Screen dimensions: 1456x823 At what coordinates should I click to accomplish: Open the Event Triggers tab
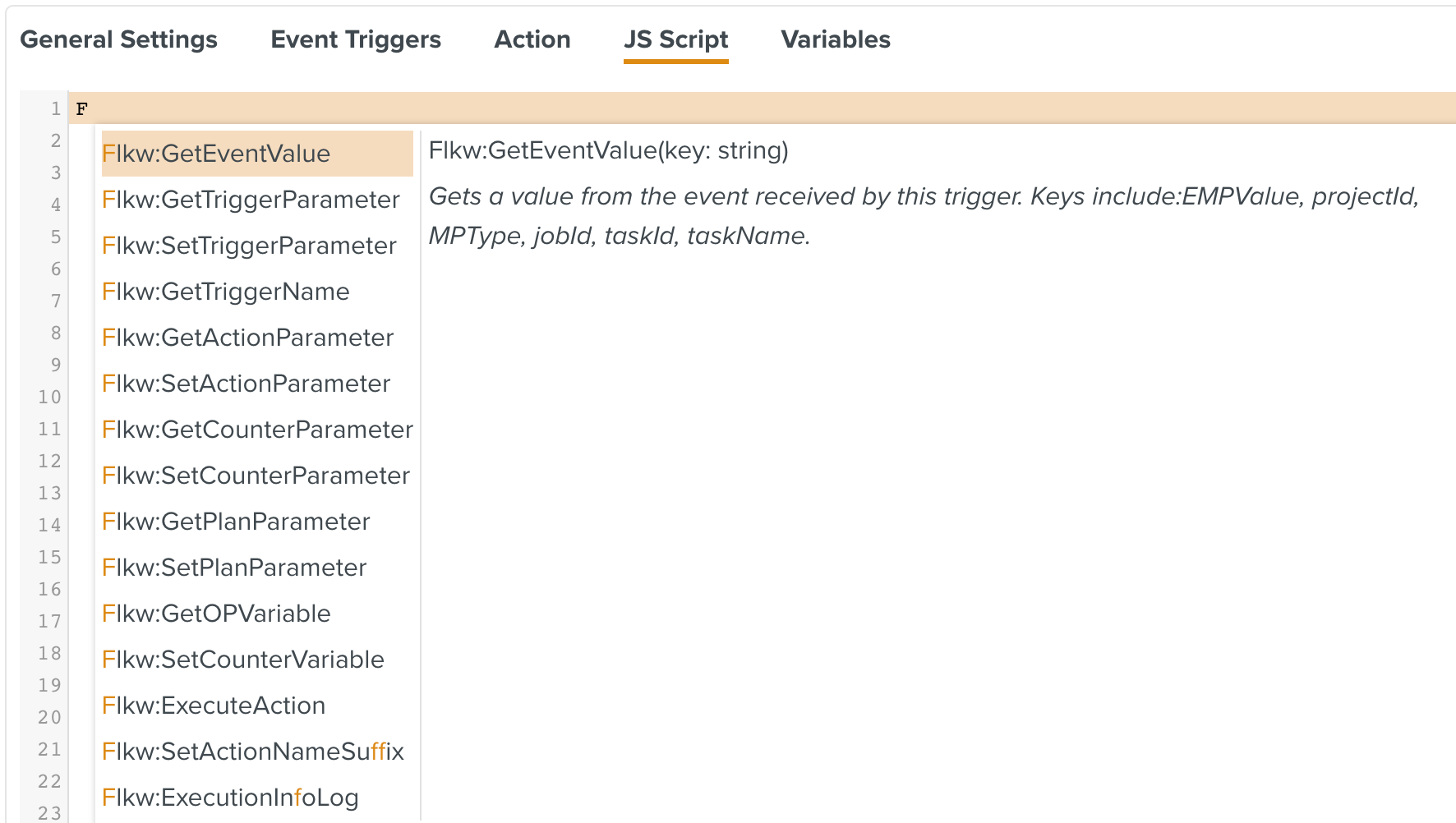[x=356, y=39]
